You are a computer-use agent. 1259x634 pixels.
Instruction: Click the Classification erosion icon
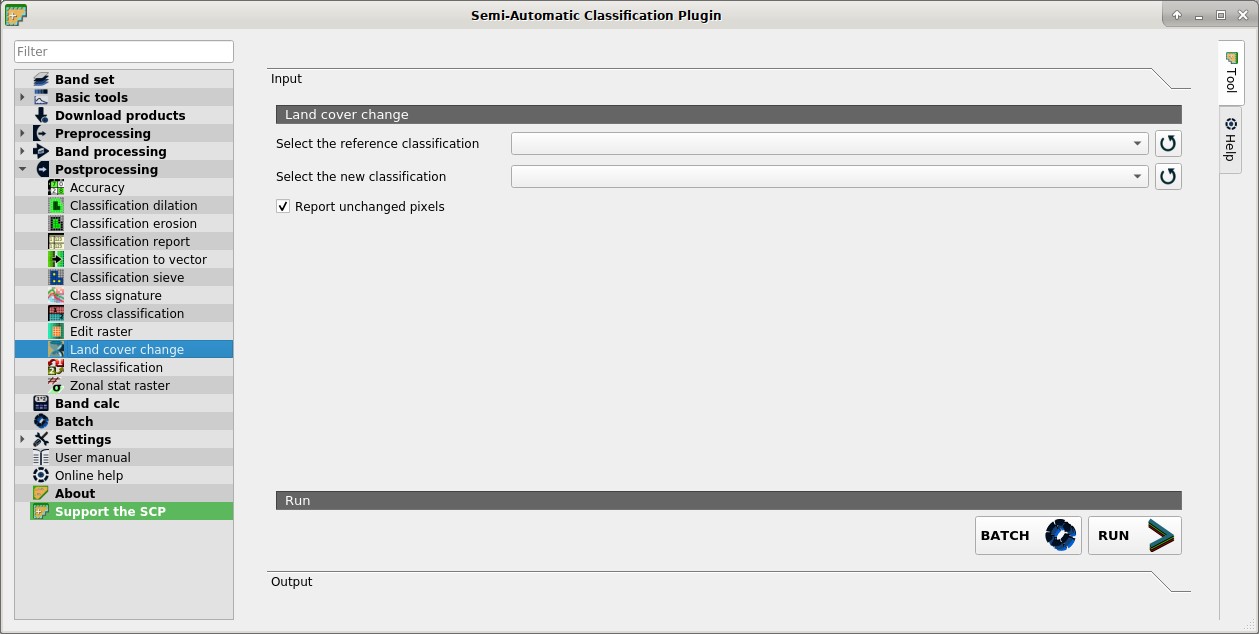pyautogui.click(x=56, y=223)
